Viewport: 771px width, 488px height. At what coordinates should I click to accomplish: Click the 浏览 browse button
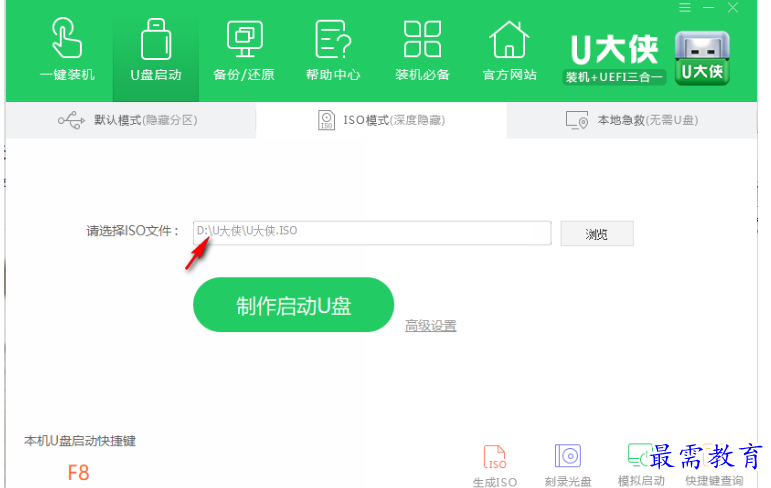(x=597, y=234)
